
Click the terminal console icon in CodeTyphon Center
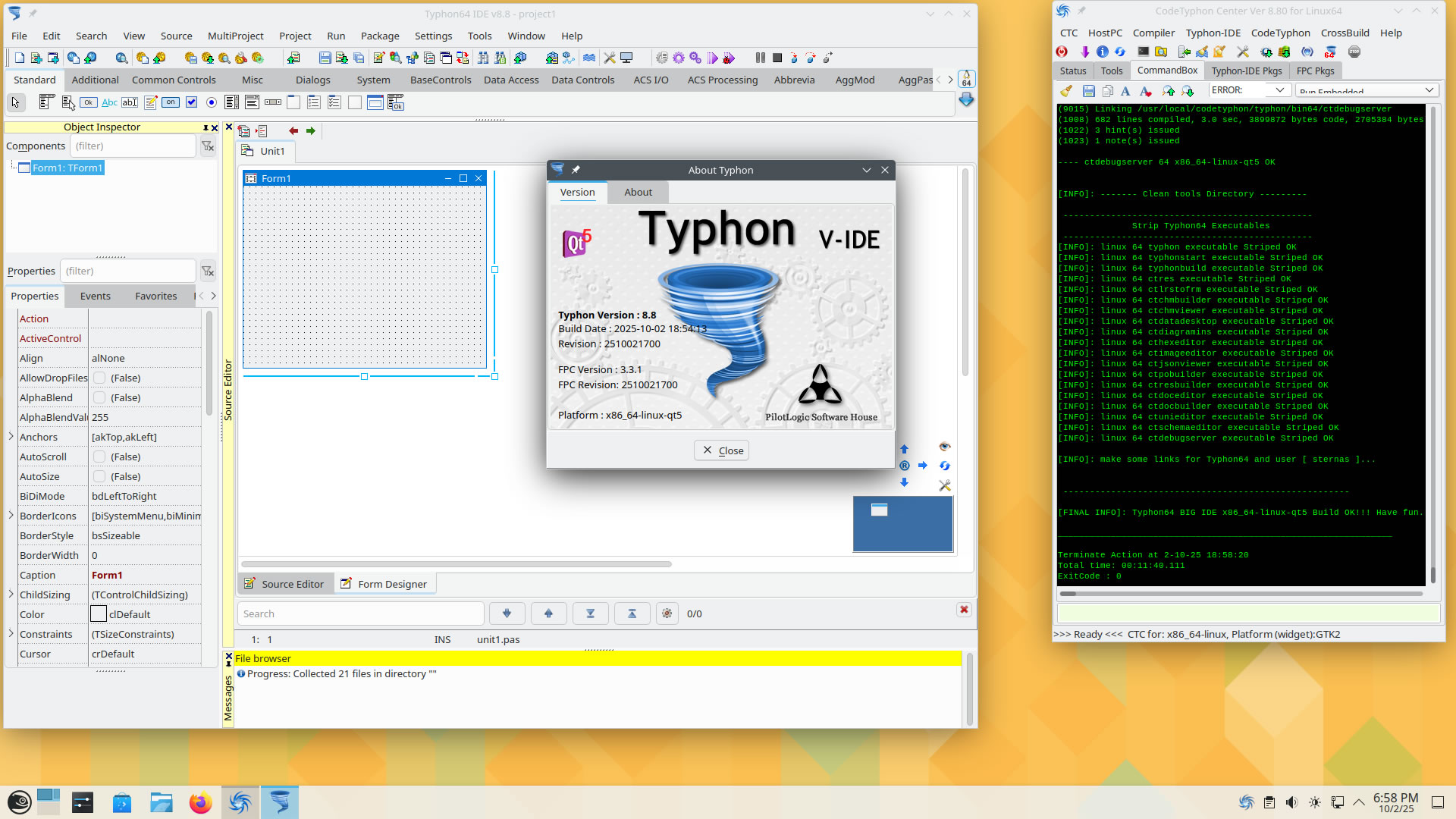[x=1143, y=52]
